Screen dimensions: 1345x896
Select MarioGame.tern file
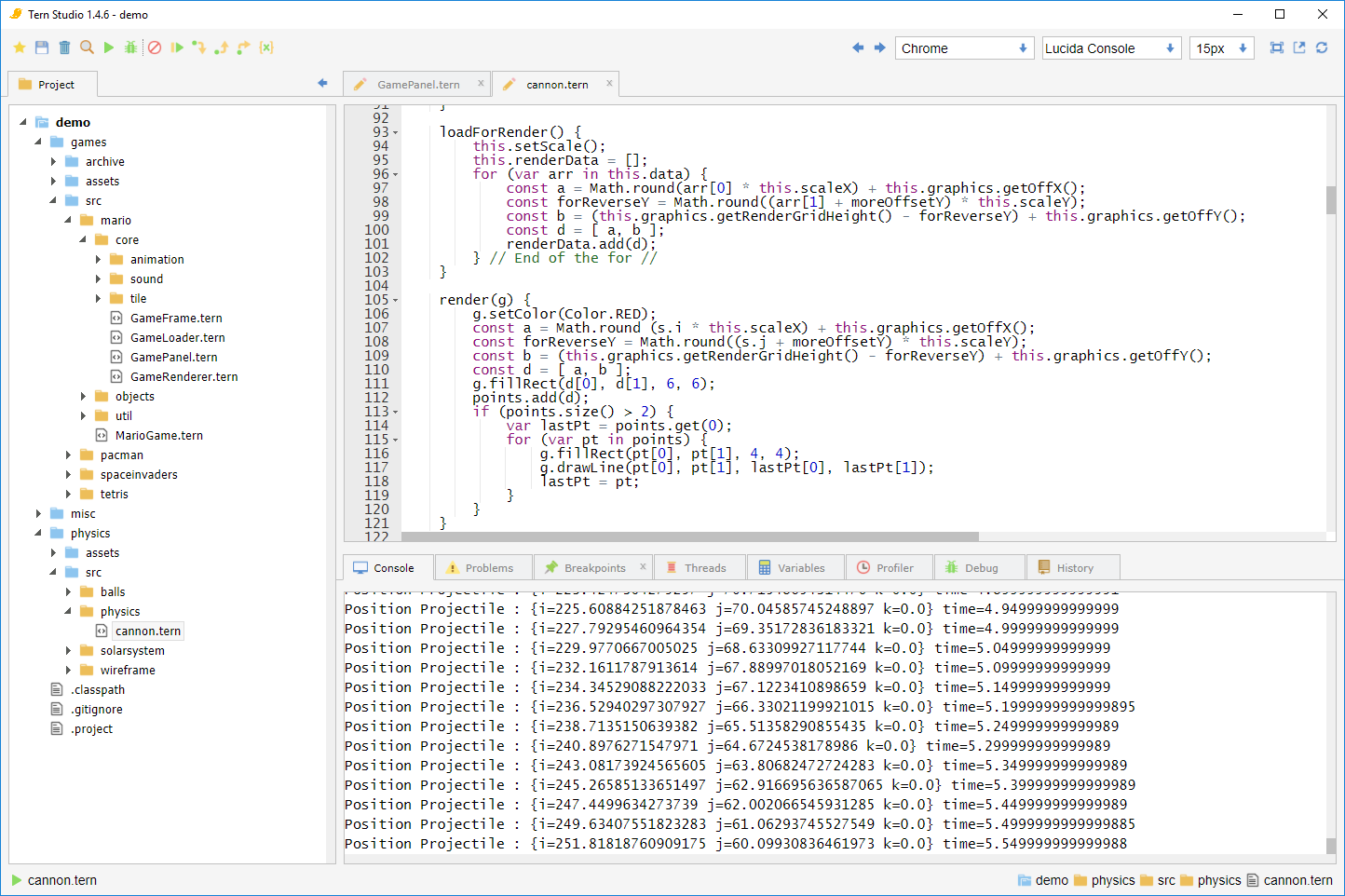pos(159,436)
